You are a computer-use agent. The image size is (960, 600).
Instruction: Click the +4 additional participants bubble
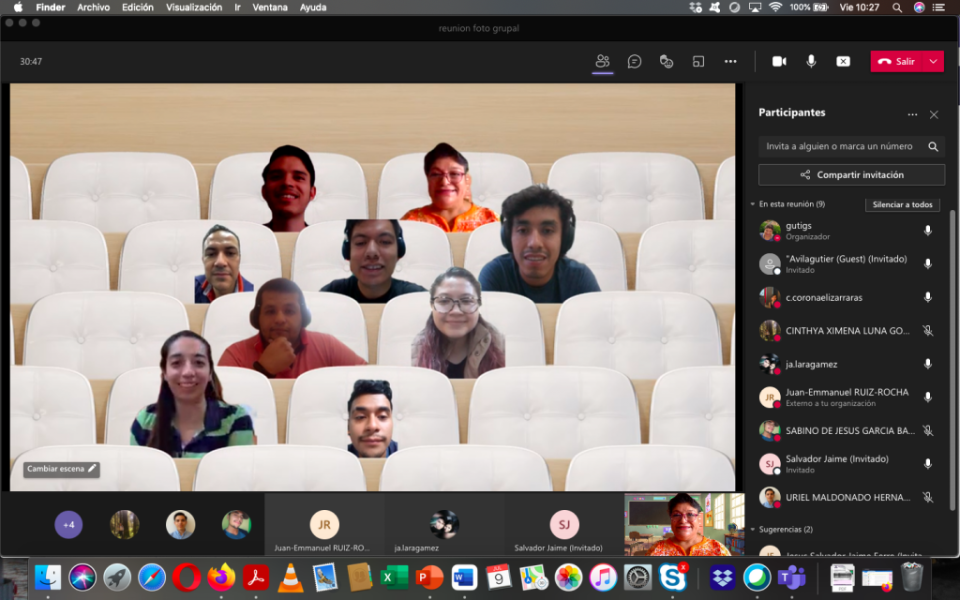pos(68,524)
